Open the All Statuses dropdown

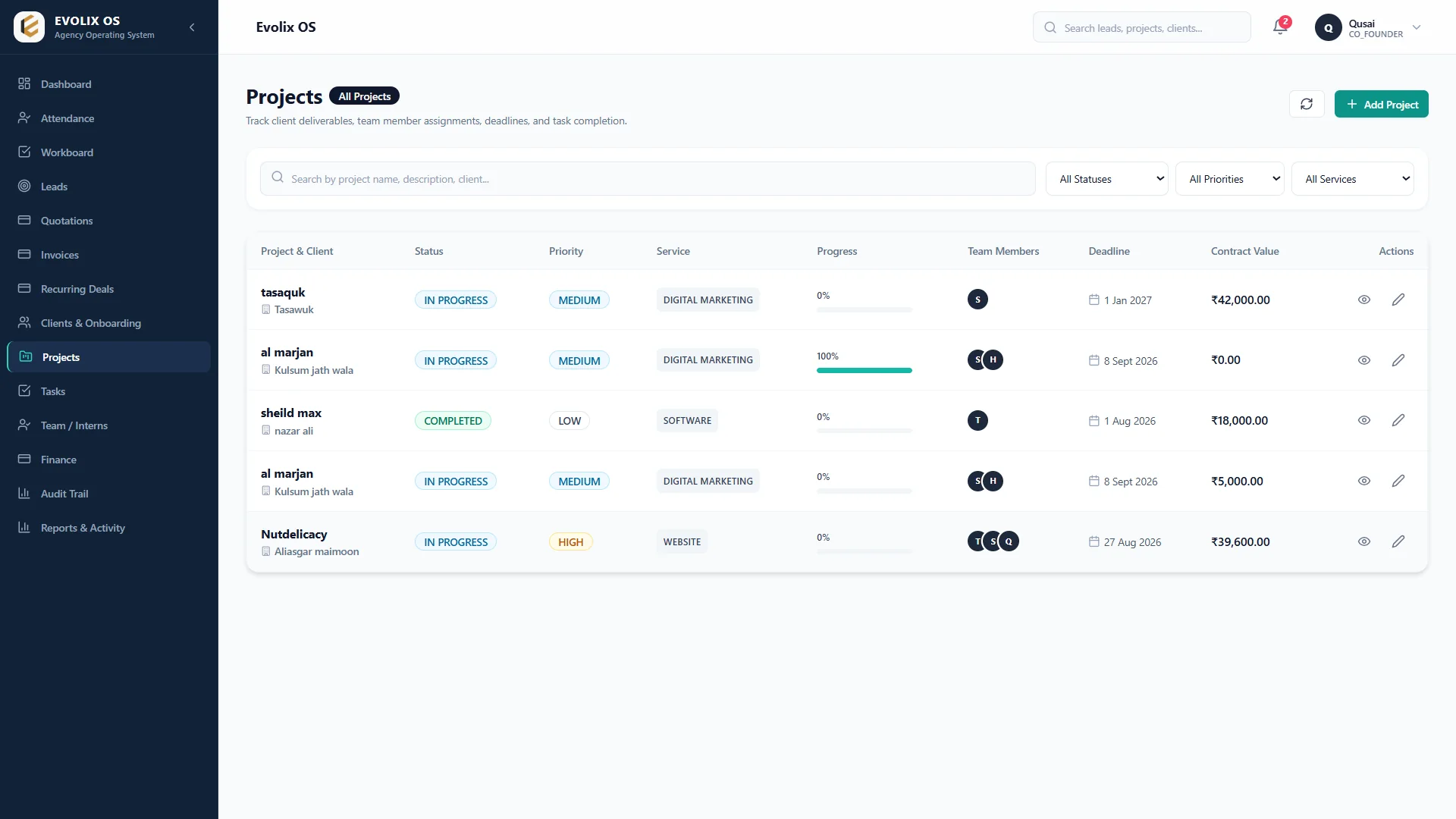(x=1106, y=179)
